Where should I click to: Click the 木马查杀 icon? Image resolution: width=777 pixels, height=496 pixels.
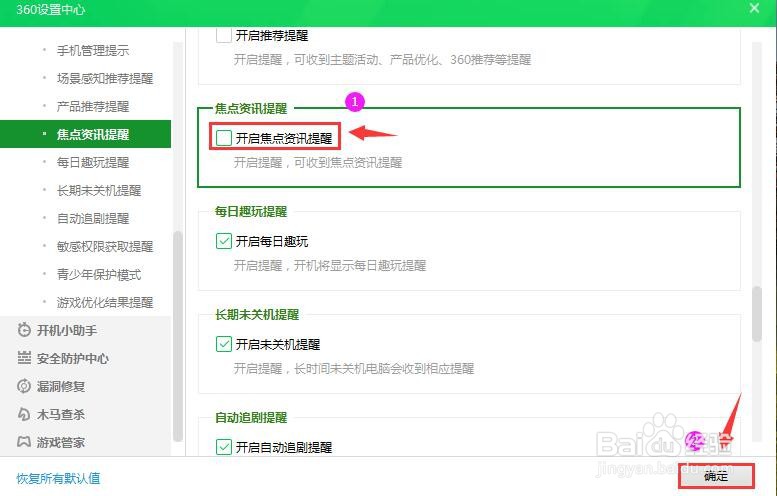24,414
